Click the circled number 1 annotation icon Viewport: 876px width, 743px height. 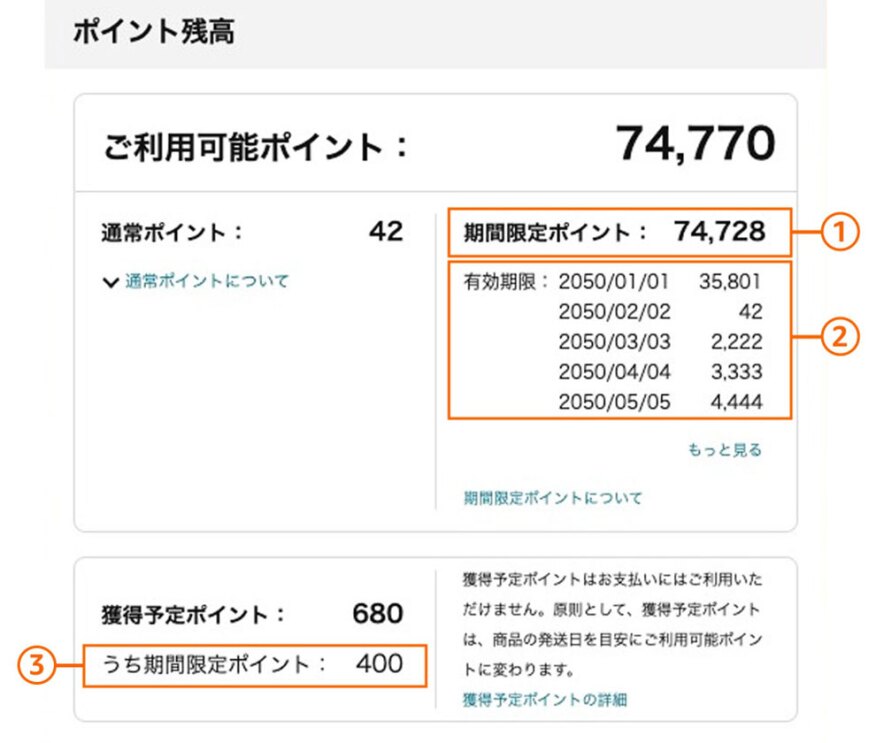[x=840, y=233]
